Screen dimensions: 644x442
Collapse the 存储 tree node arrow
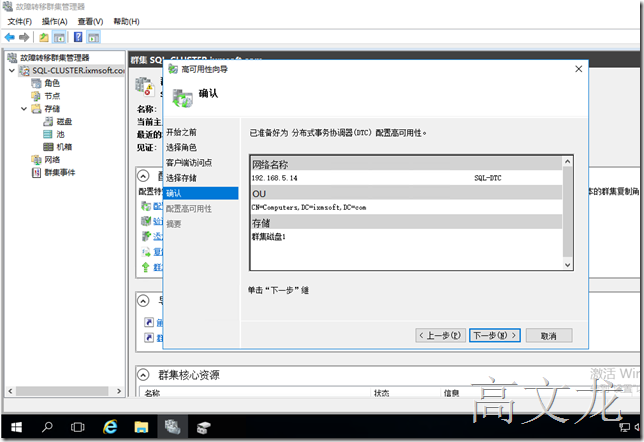24,109
